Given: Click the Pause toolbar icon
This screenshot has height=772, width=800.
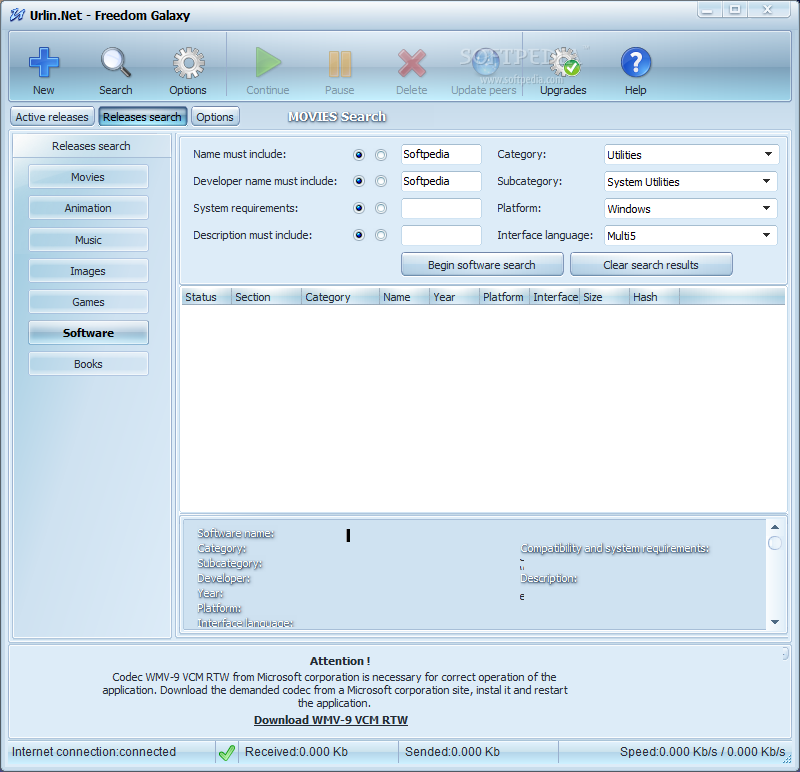Looking at the screenshot, I should point(340,64).
